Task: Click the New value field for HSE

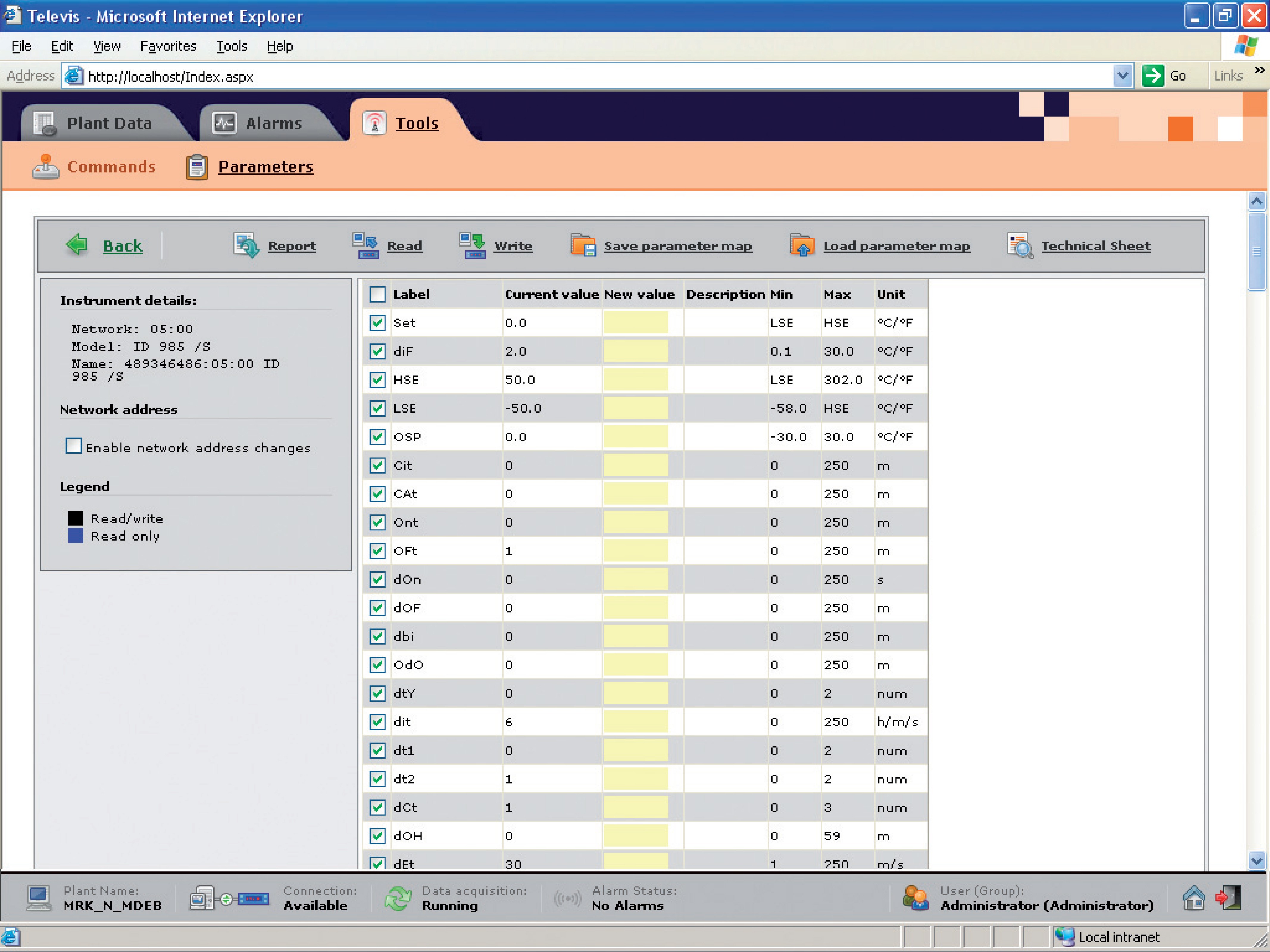Action: pos(635,380)
